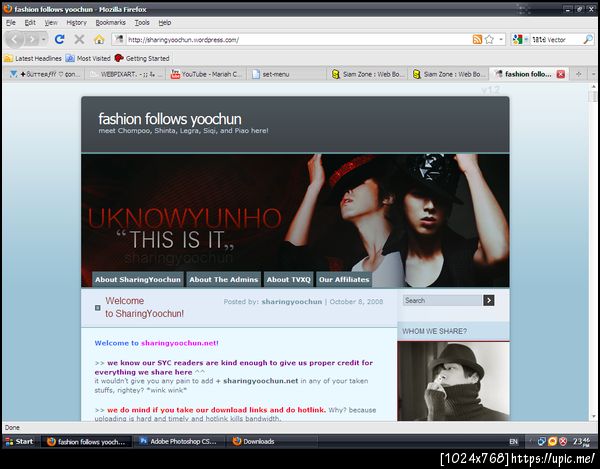
Task: Click the Firefox icon in title bar
Action: tap(8, 8)
